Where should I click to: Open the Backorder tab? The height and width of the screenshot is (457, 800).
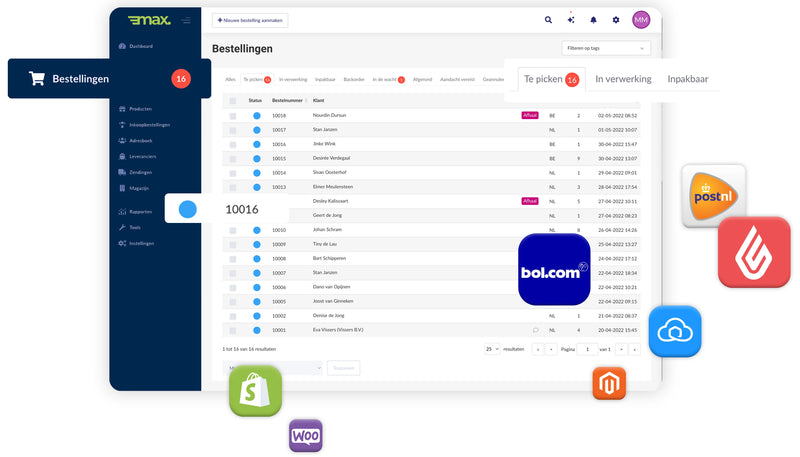pos(354,80)
